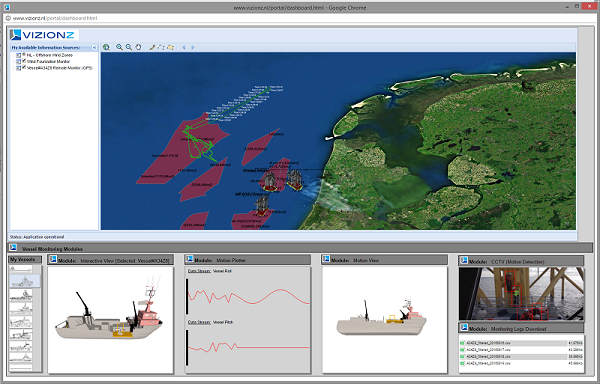
Task: Click the VIZIONZ logo
Action: pos(44,35)
